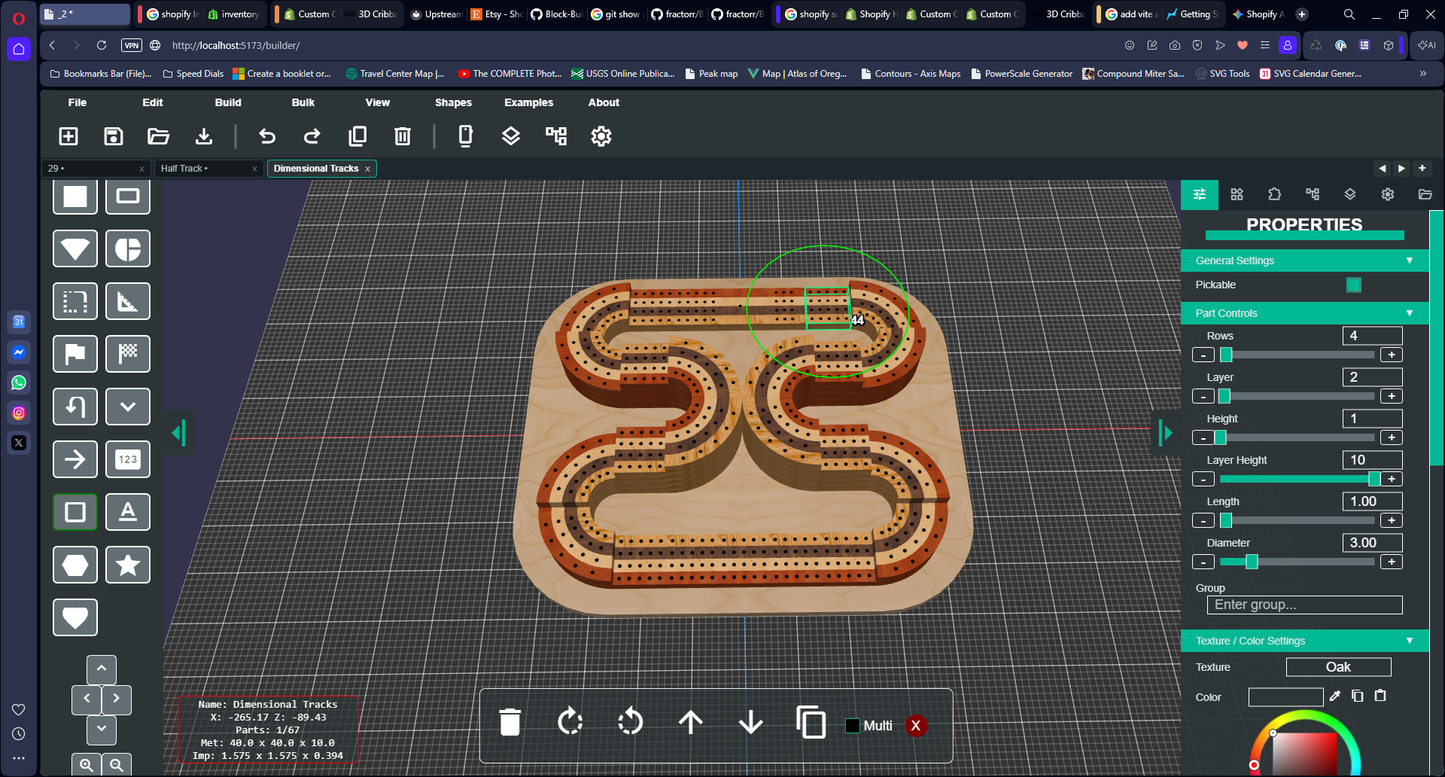Viewport: 1445px width, 777px height.
Task: Click the top toolbar copy icon
Action: pos(357,136)
